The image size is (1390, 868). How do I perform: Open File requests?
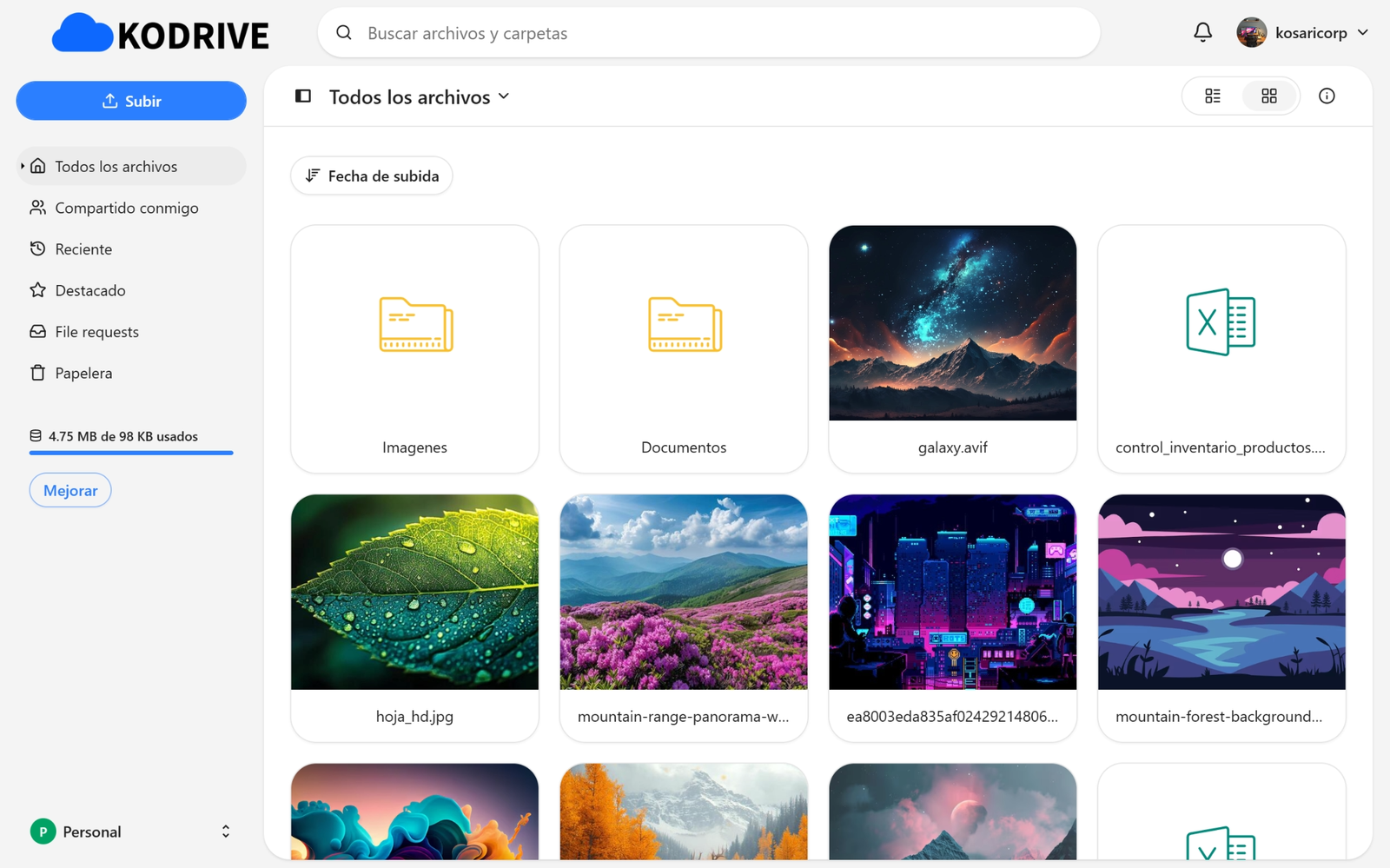[x=132, y=332]
